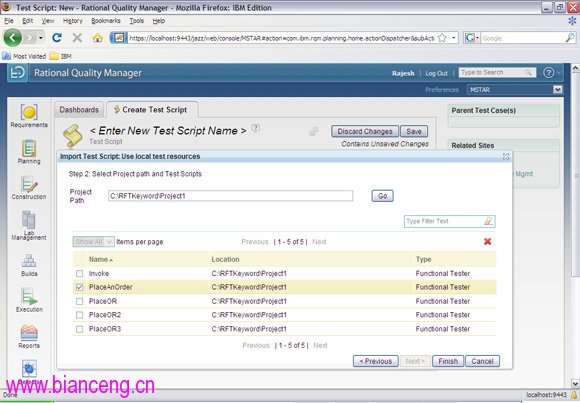The width and height of the screenshot is (580, 403).
Task: Go to the browser home icon
Action: click(97, 38)
